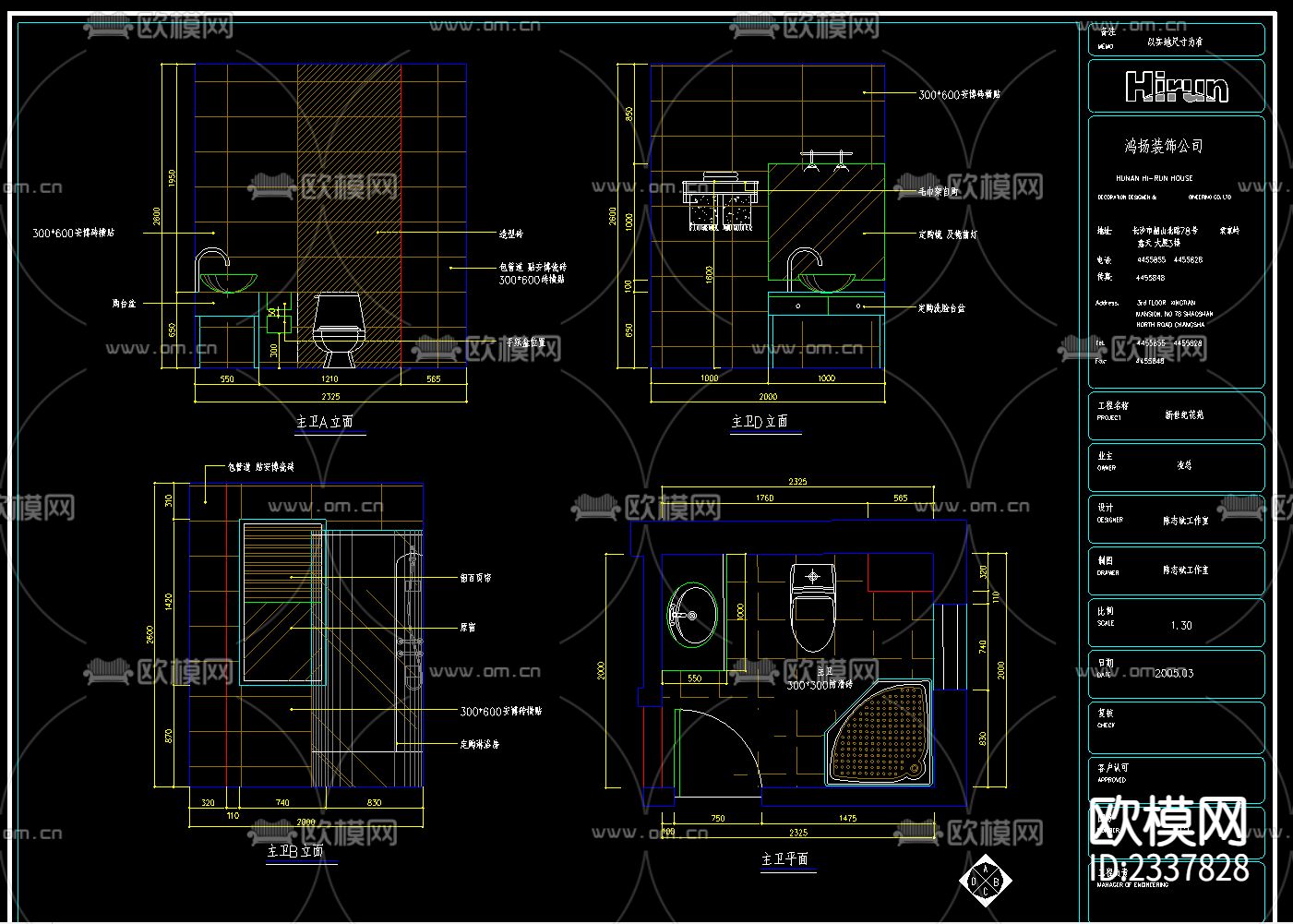Select the "1.30" scale value

coord(1181,625)
